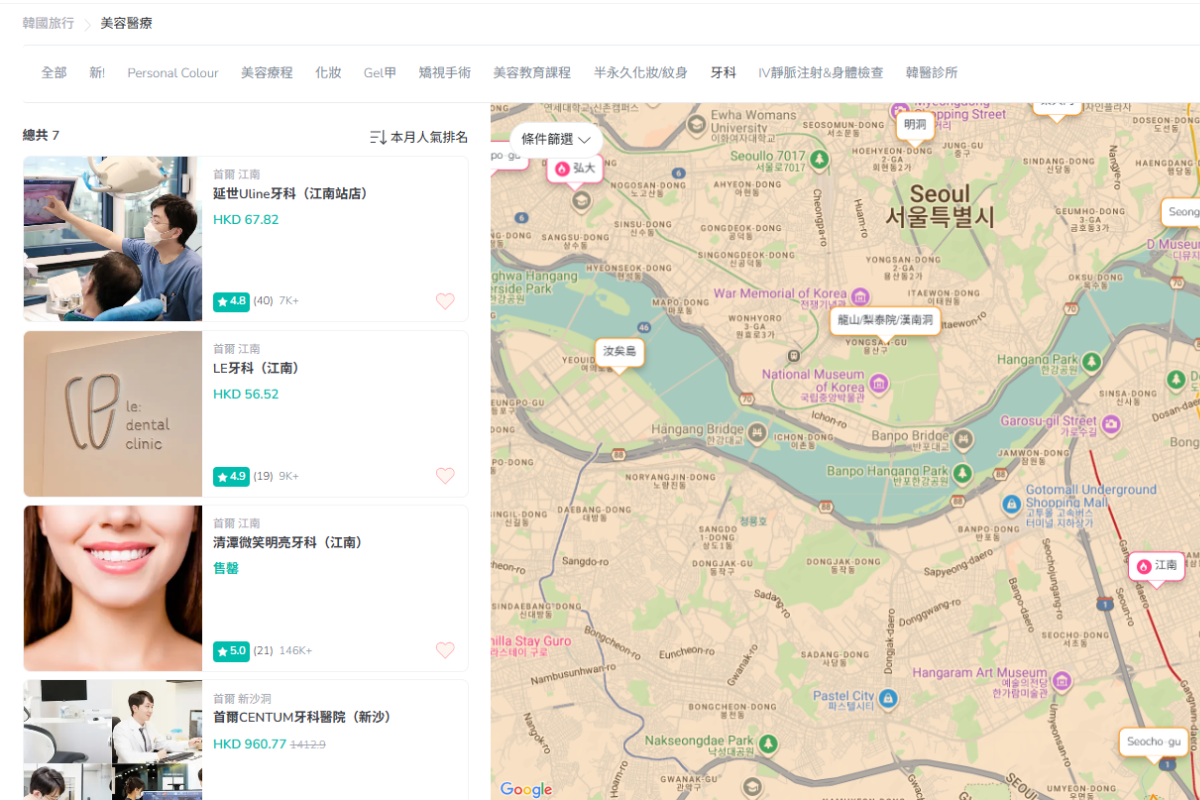Select the 全部 category tab

pyautogui.click(x=54, y=73)
